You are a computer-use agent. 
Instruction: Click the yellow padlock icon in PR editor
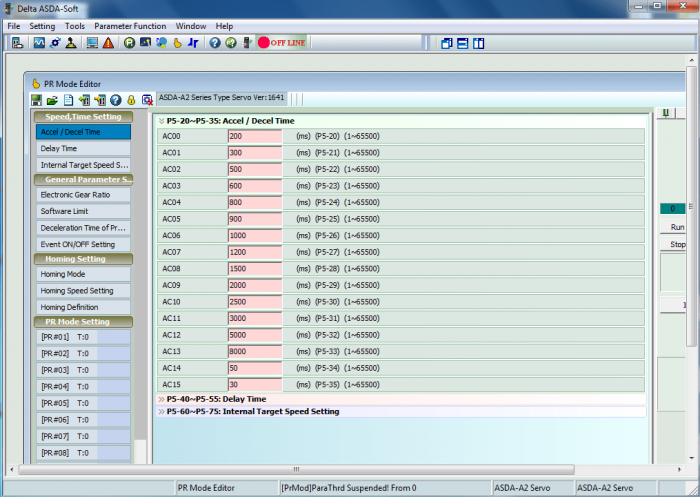pyautogui.click(x=131, y=100)
